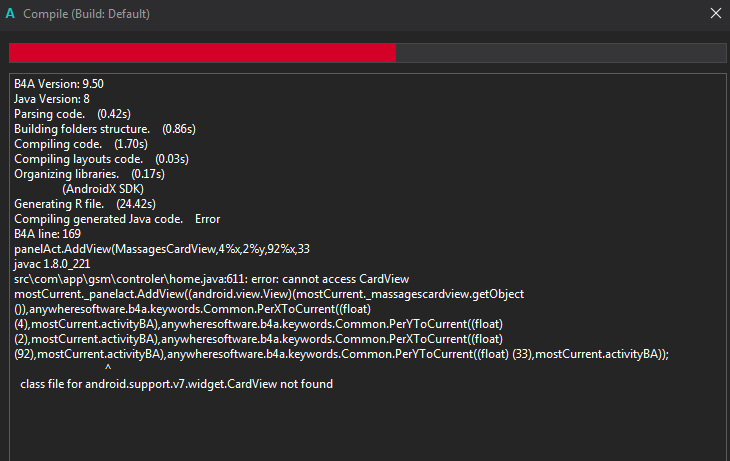730x461 pixels.
Task: Click the CardView class file not found message
Action: point(176,384)
